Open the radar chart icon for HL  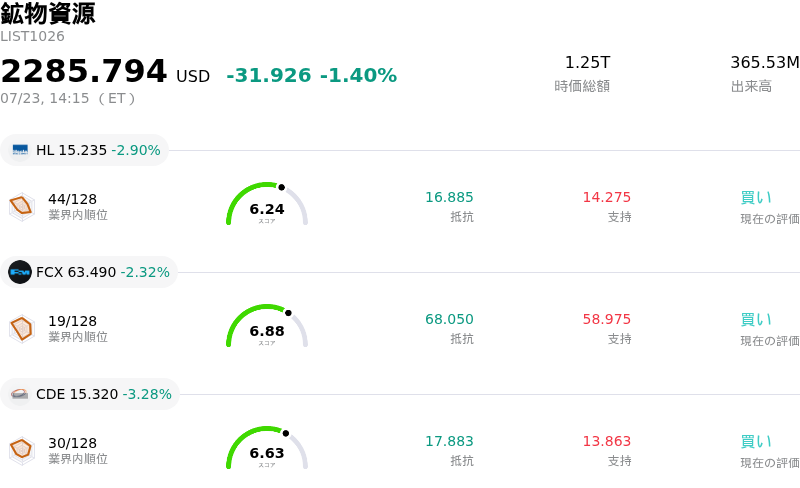(21, 206)
